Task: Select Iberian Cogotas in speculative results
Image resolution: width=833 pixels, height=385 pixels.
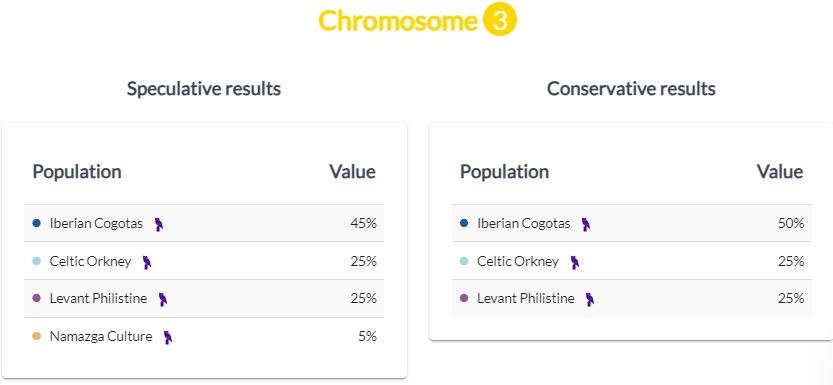Action: click(x=96, y=224)
